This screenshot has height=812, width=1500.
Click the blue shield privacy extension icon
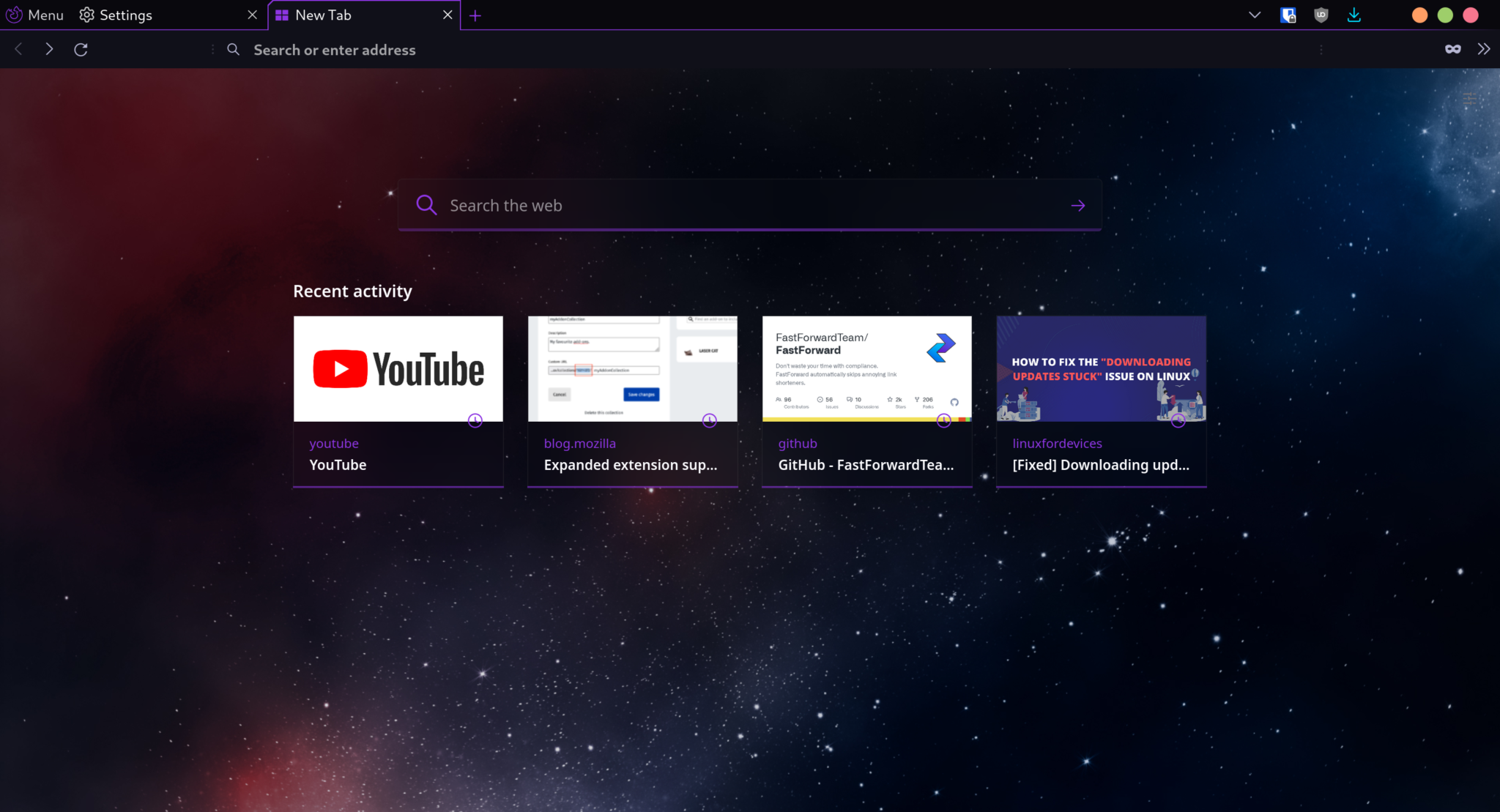click(x=1288, y=15)
